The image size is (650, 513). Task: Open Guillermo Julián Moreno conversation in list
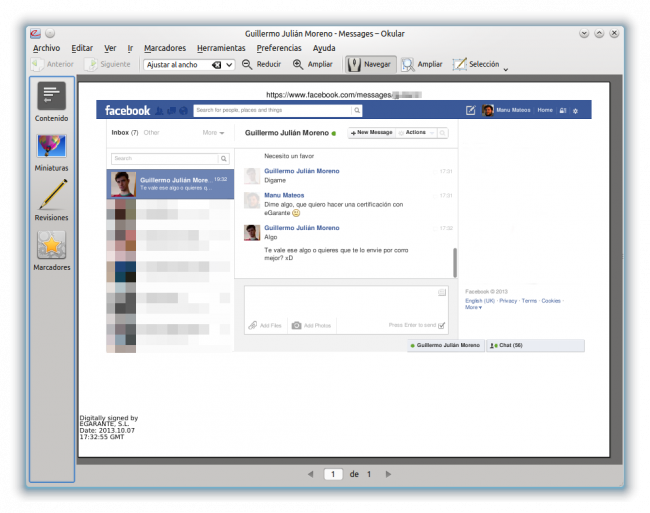[170, 184]
